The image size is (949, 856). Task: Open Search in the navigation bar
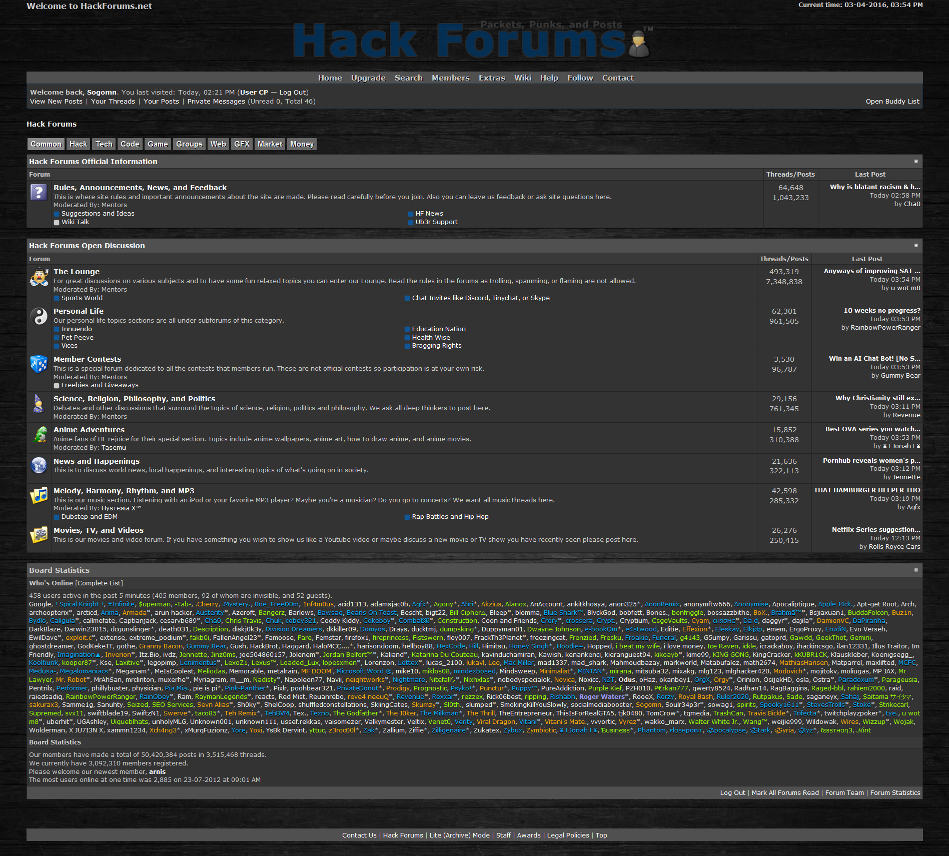408,78
